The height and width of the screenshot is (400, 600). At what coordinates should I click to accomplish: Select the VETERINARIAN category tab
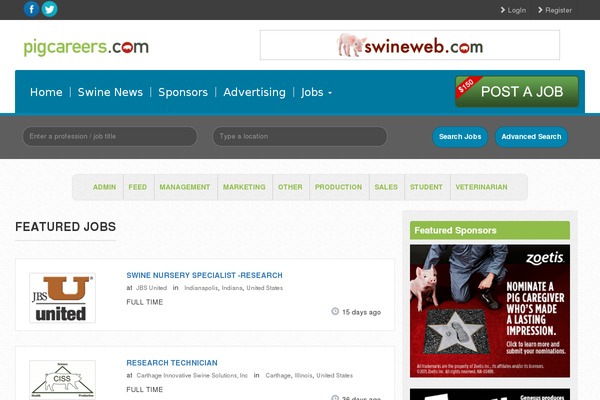point(481,187)
